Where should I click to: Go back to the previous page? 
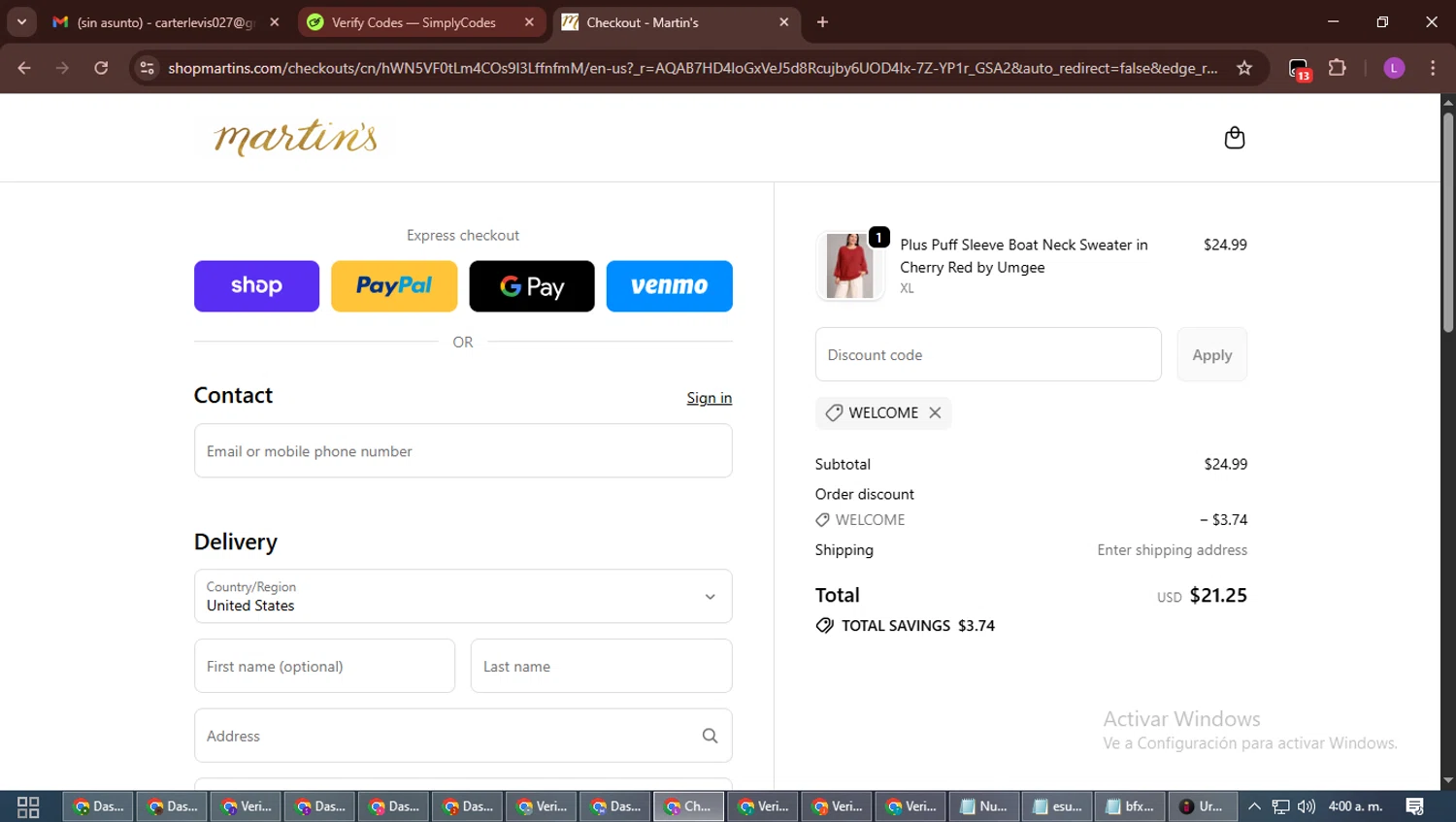pyautogui.click(x=24, y=68)
